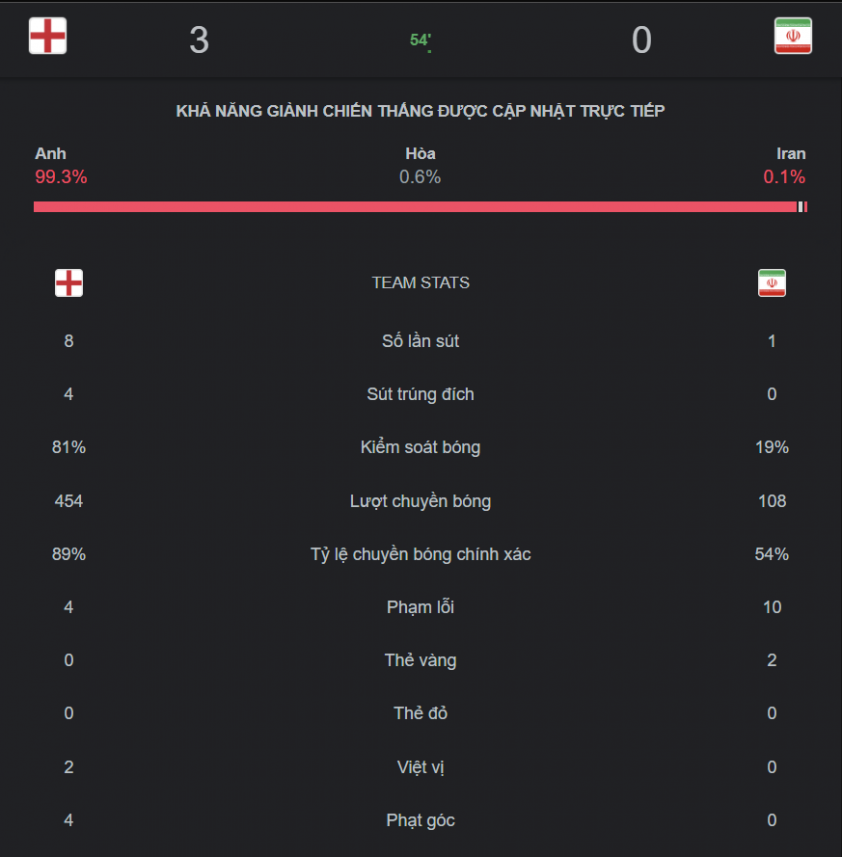Select the England flag in Team Stats
This screenshot has width=842, height=857.
[69, 283]
